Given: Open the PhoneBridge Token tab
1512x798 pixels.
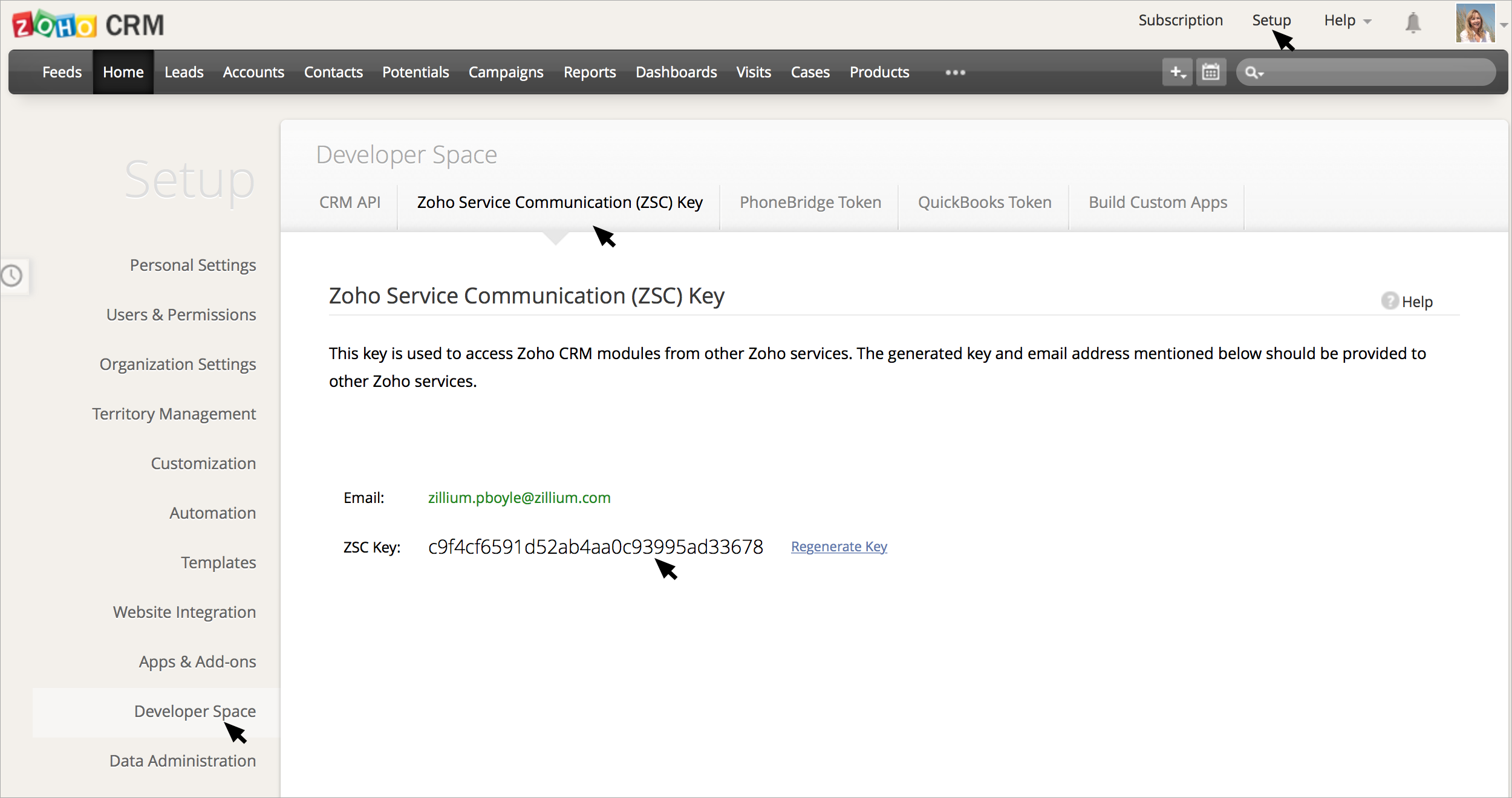Looking at the screenshot, I should pyautogui.click(x=810, y=202).
